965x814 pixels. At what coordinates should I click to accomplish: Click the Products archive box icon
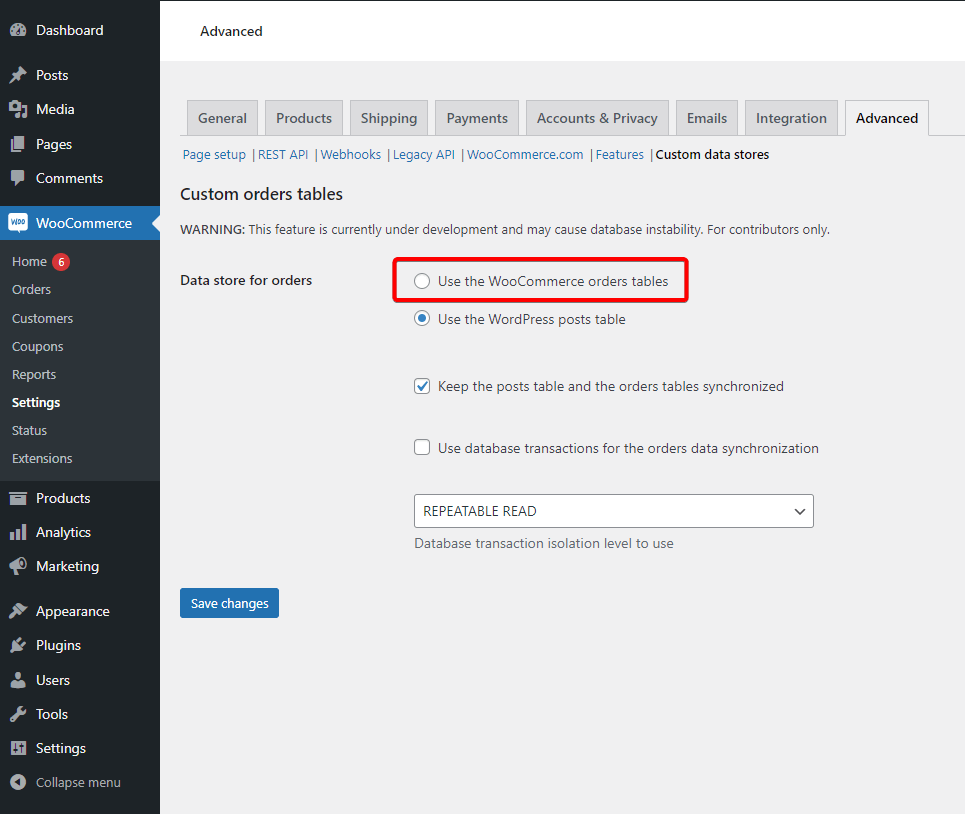click(x=18, y=498)
